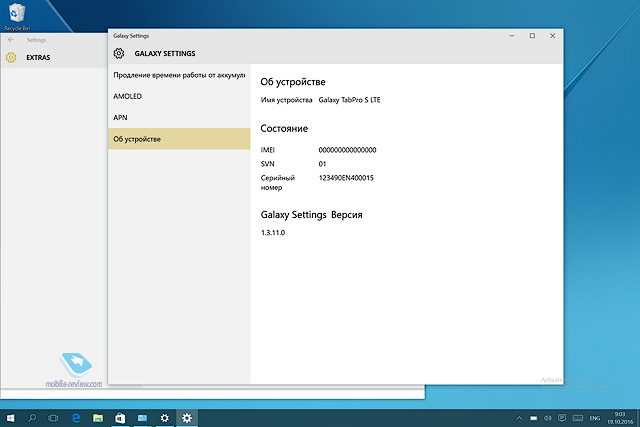The width and height of the screenshot is (640, 427).
Task: Open Task View from taskbar
Action: 53,418
